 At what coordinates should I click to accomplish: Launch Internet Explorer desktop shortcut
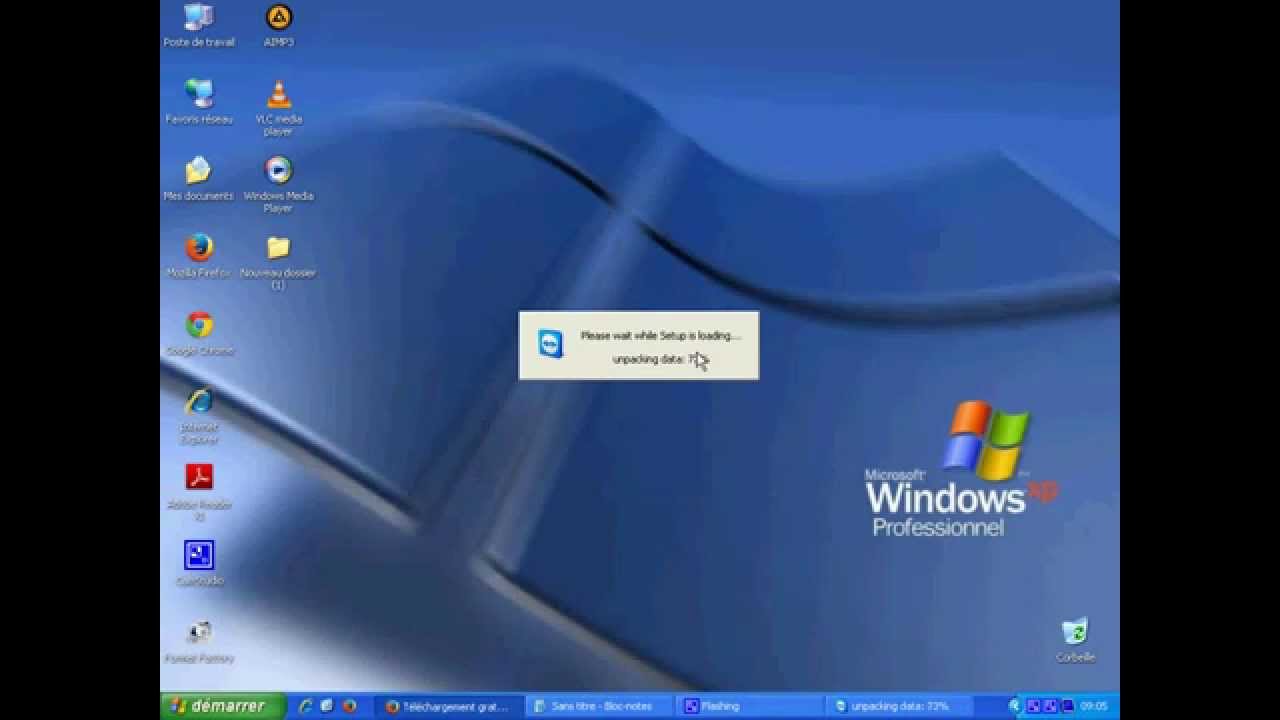(x=199, y=416)
